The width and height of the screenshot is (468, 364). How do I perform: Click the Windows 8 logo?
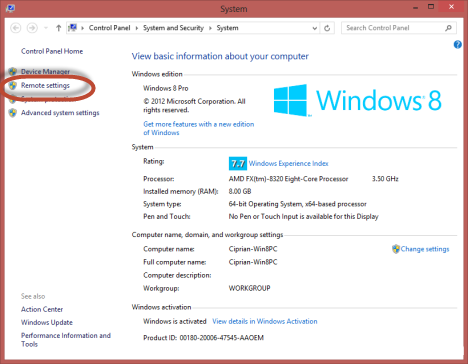(x=357, y=100)
